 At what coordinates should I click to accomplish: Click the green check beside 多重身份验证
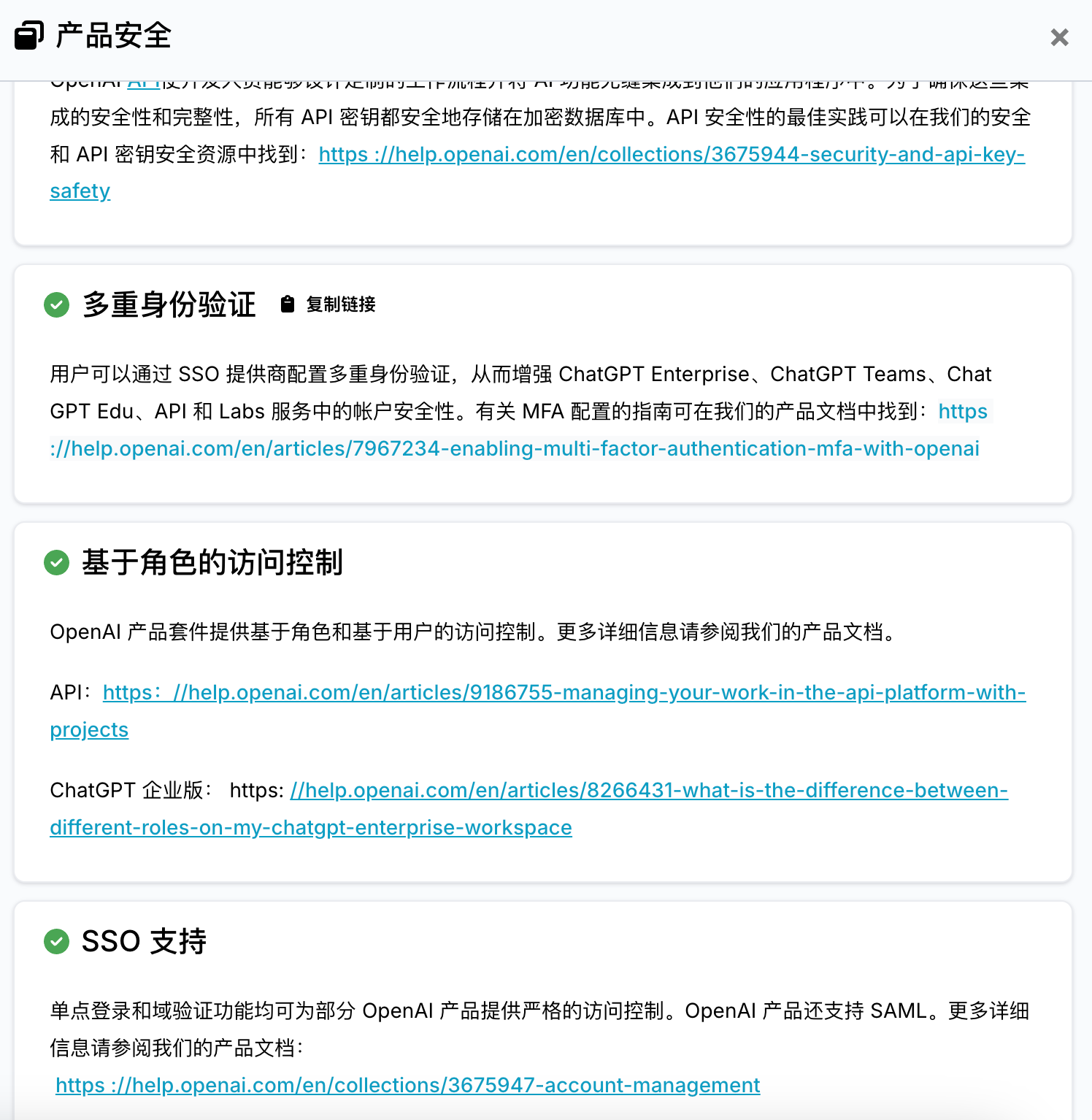coord(56,304)
